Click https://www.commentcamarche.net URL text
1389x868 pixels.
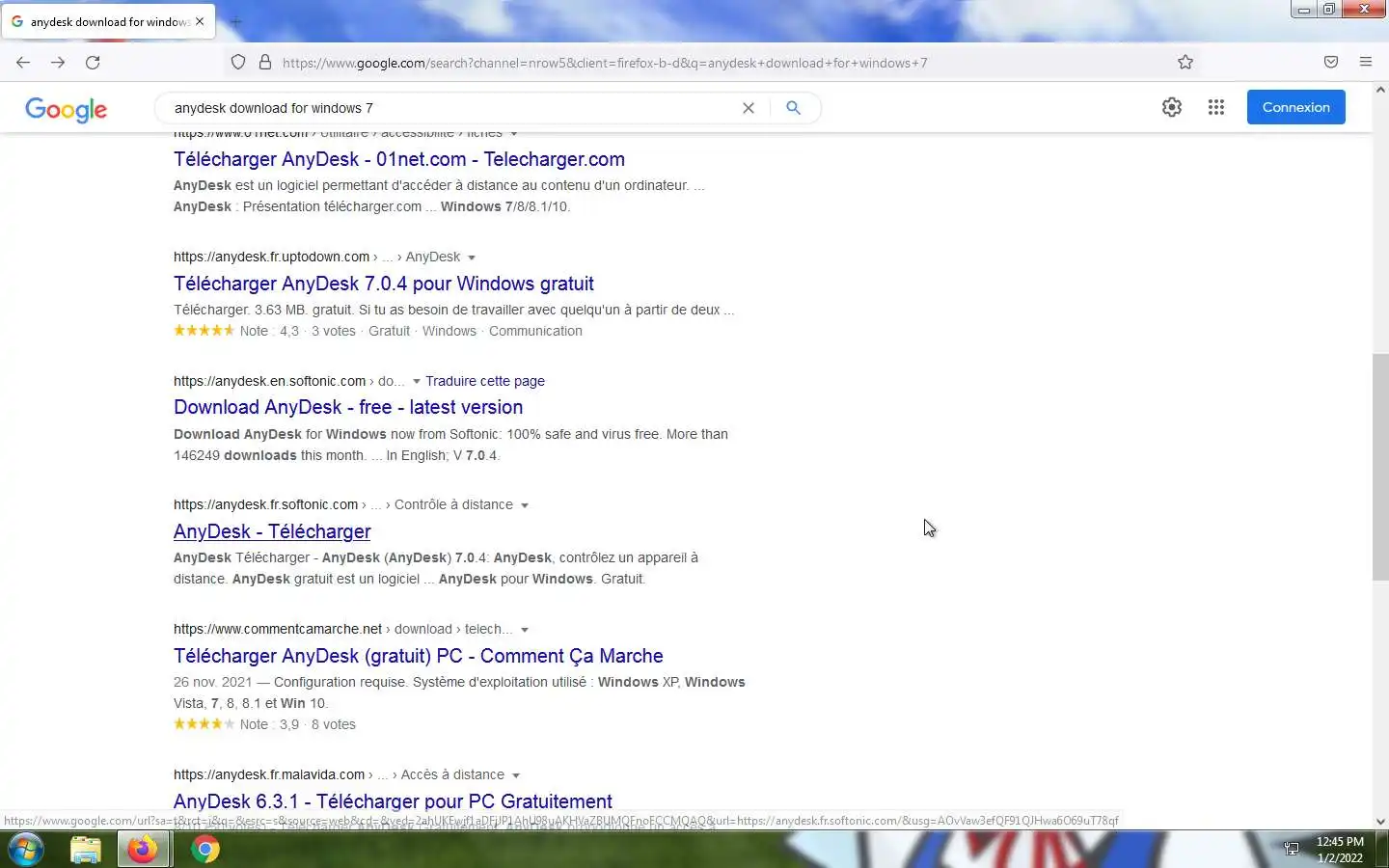pos(278,629)
